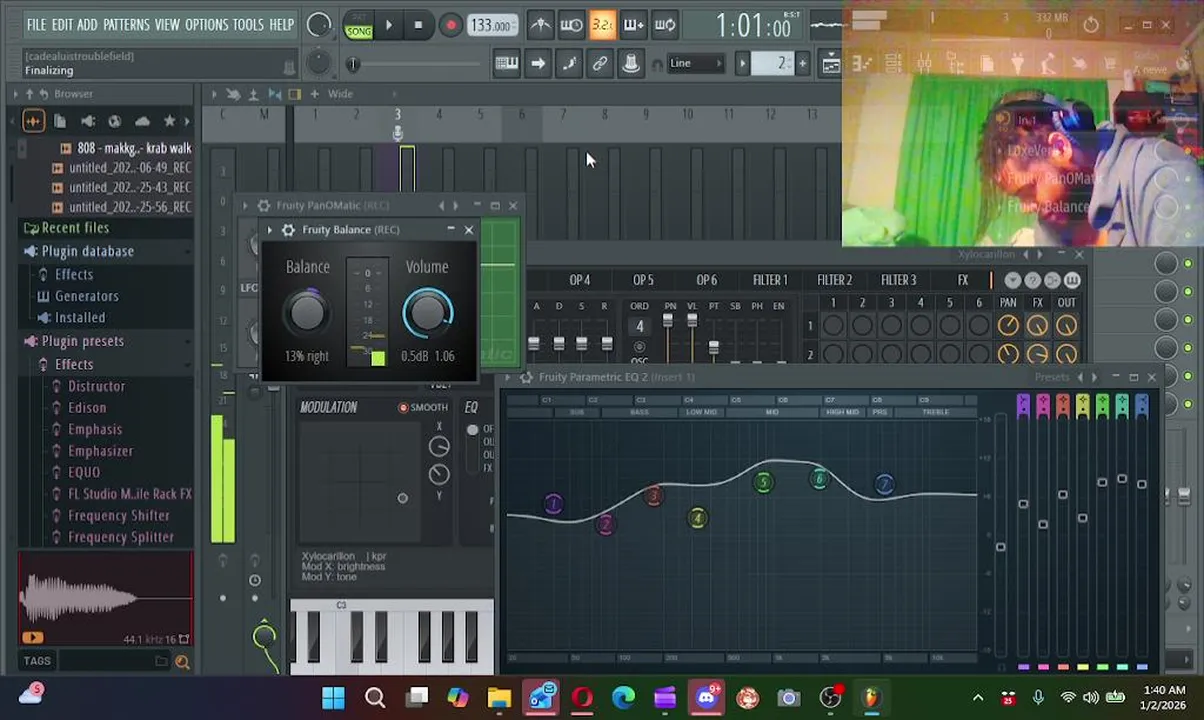Screen dimensions: 1204x720
Task: Select the browser all-audio waveform tab icon
Action: tap(33, 121)
